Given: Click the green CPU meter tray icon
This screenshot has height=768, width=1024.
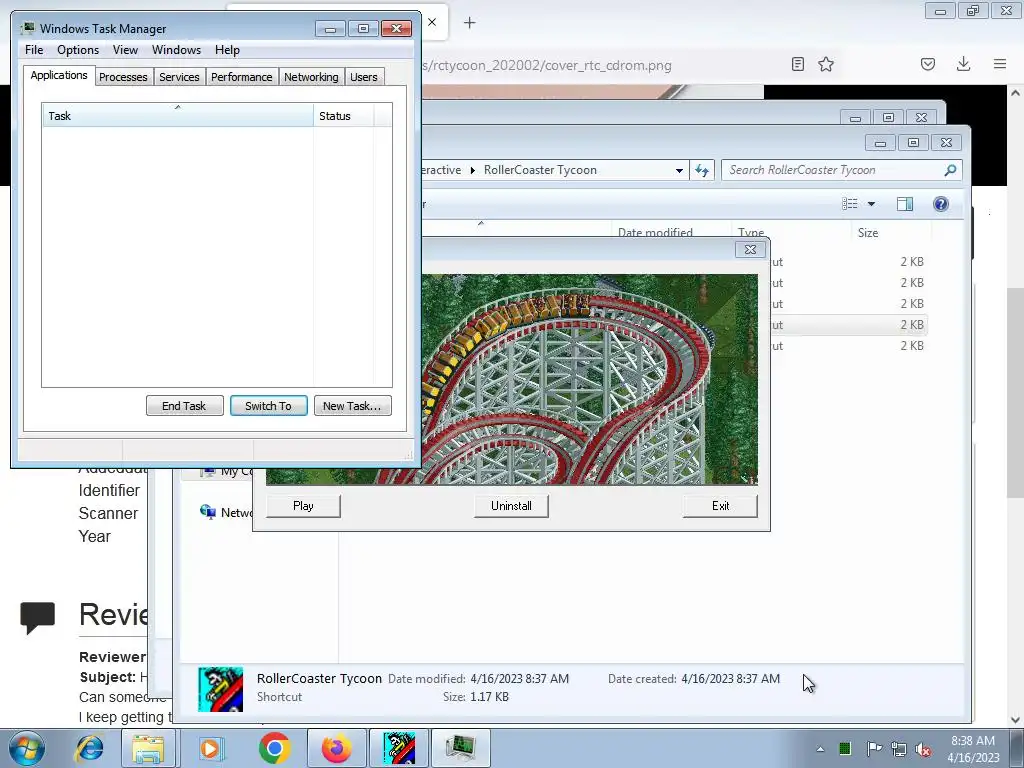Looking at the screenshot, I should coord(845,748).
